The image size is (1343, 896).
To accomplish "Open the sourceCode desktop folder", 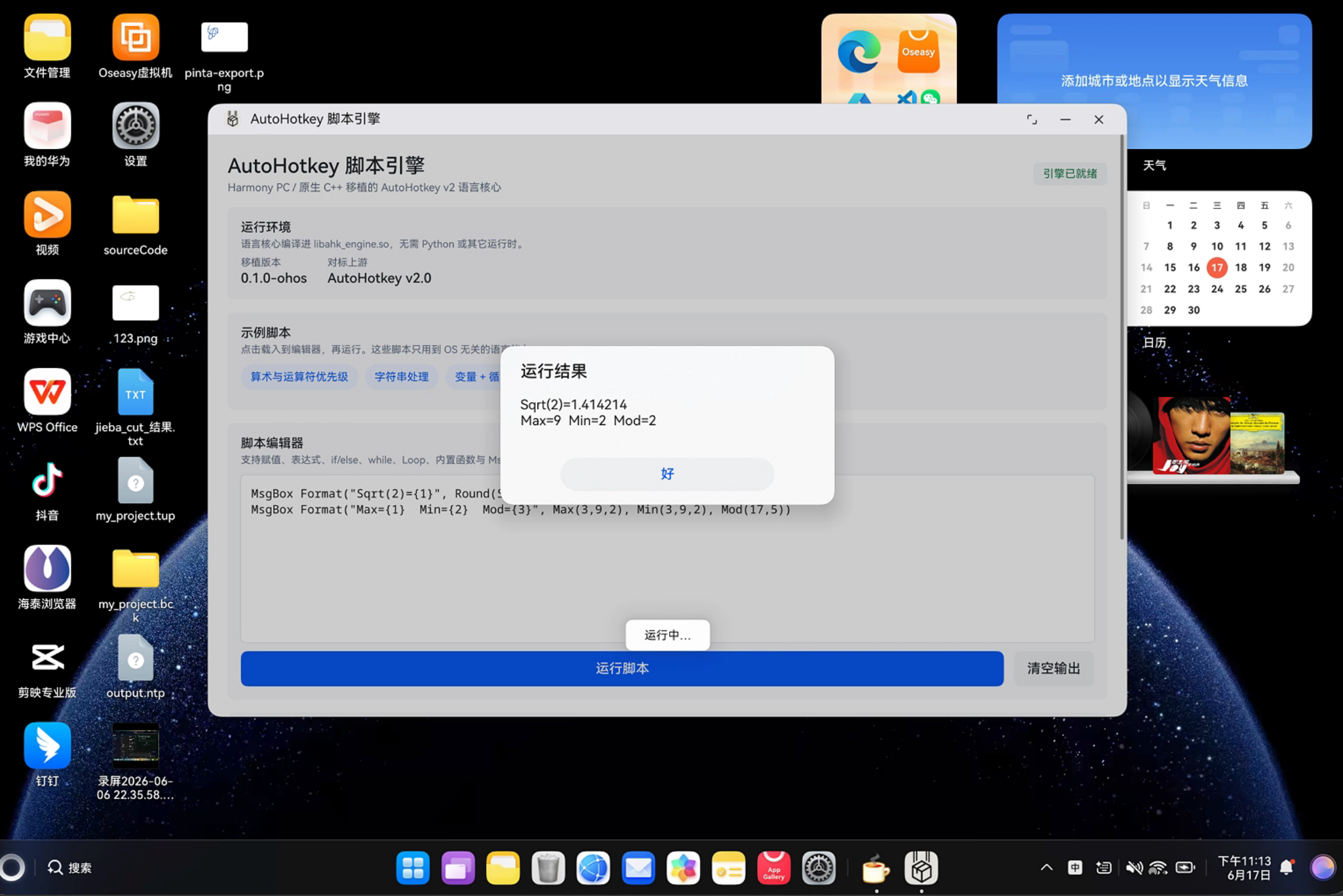I will 135,224.
